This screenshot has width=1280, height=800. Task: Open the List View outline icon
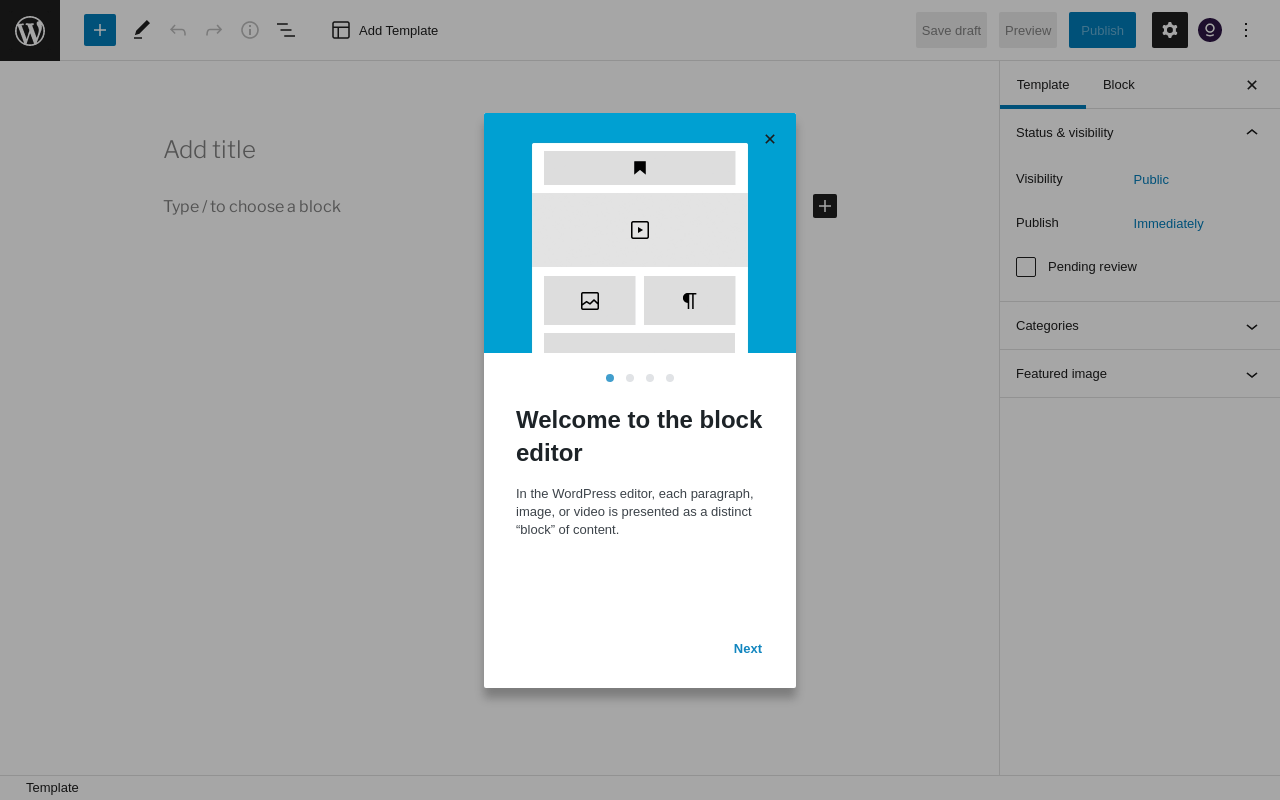click(x=286, y=30)
